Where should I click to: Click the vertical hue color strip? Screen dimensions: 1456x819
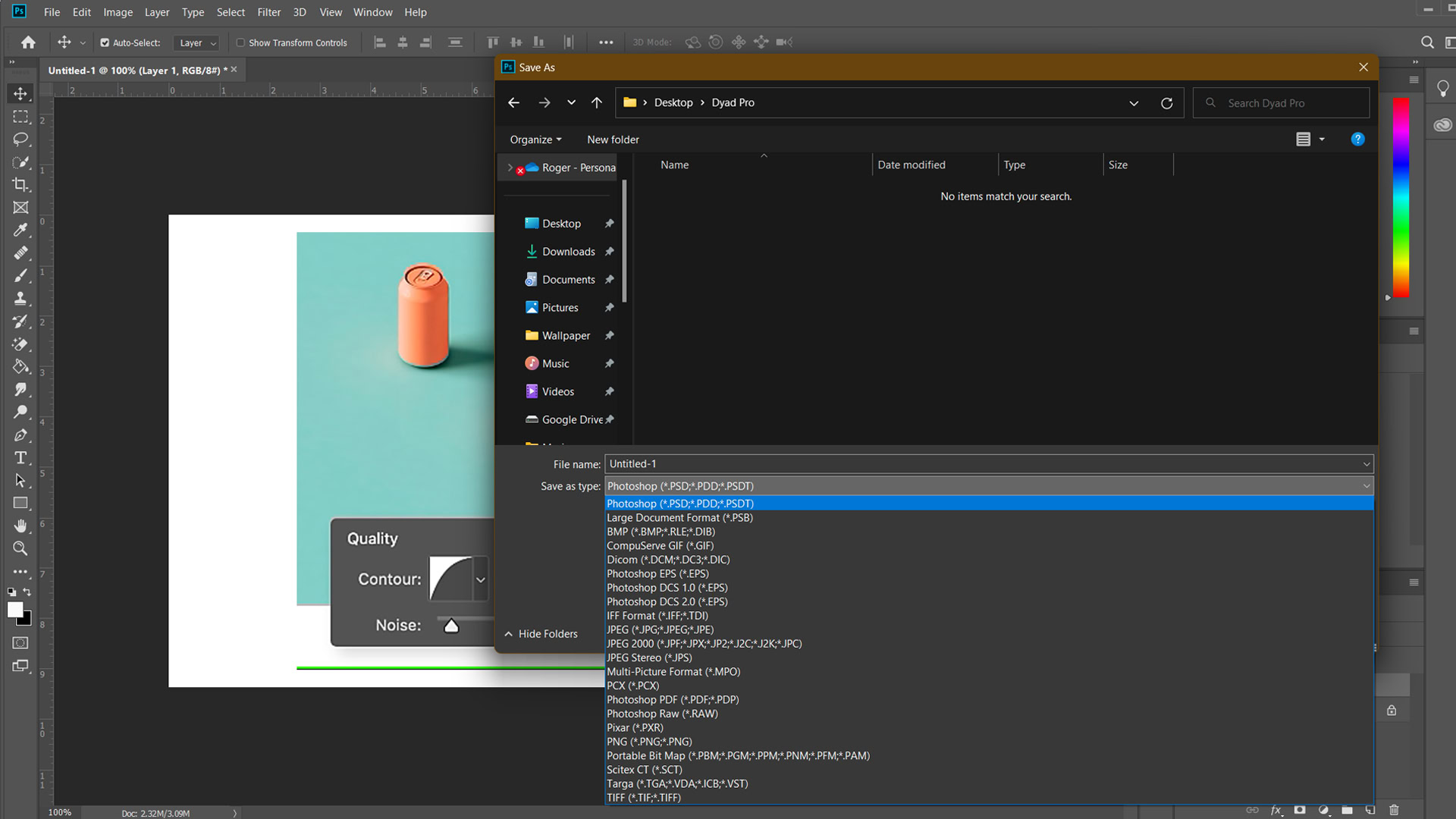click(1401, 197)
